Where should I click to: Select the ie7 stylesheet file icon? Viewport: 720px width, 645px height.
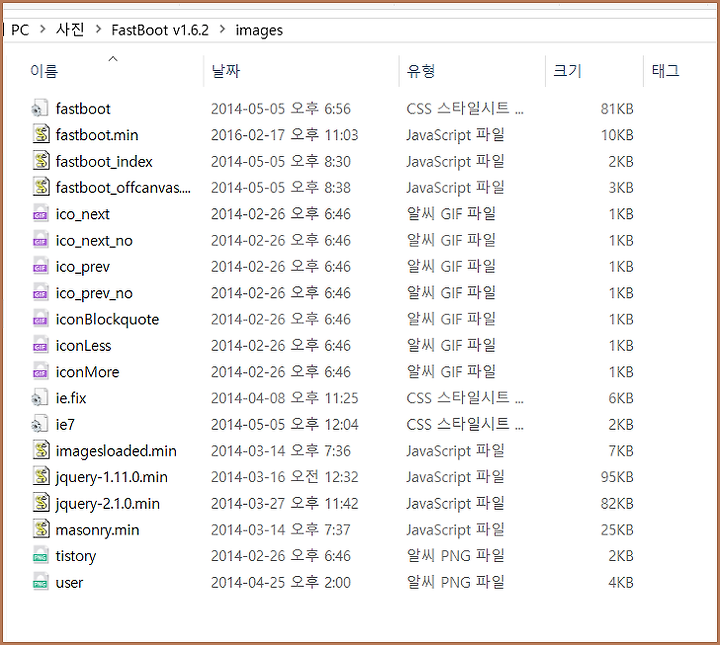40,424
